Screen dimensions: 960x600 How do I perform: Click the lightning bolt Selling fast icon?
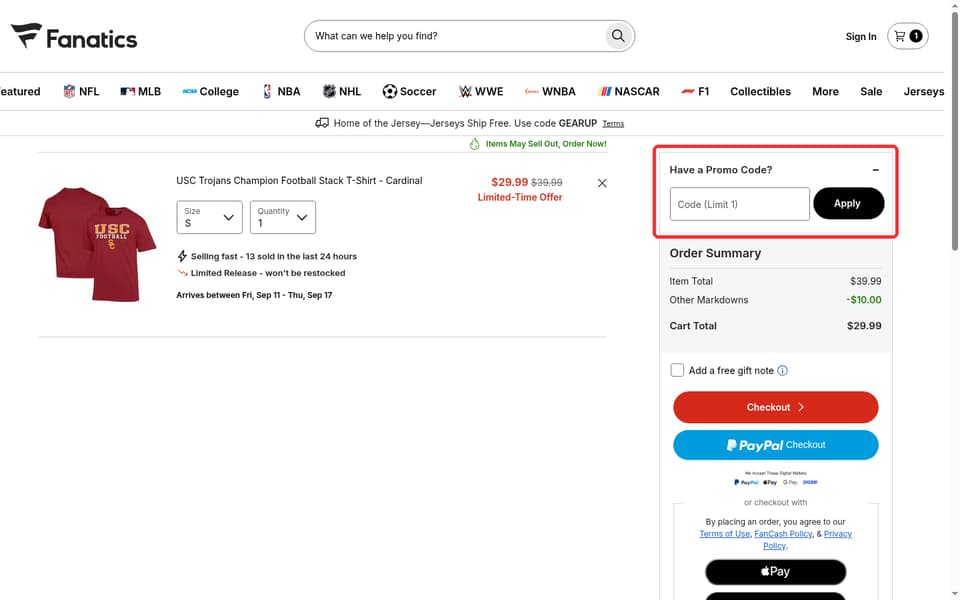[182, 256]
